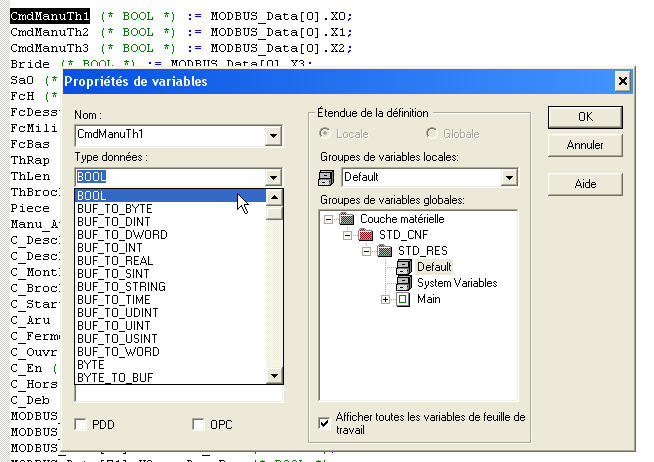Open the Groupes de variables locales dropdown

click(x=508, y=177)
